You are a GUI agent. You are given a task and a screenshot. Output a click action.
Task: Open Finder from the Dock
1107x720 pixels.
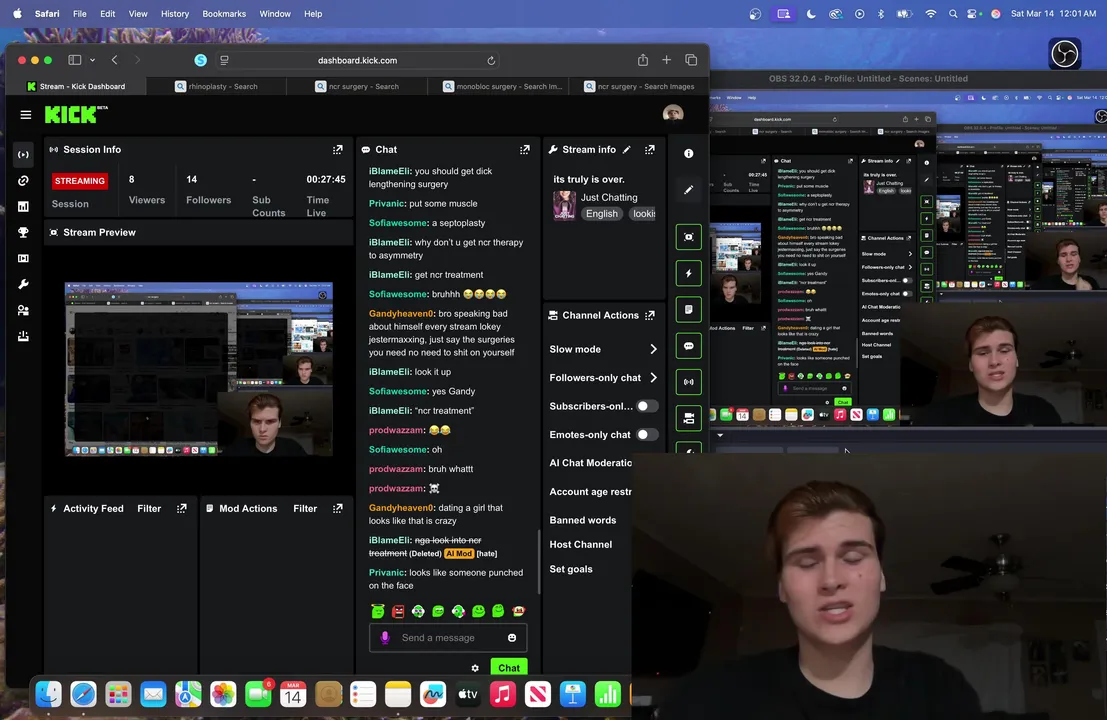48,695
